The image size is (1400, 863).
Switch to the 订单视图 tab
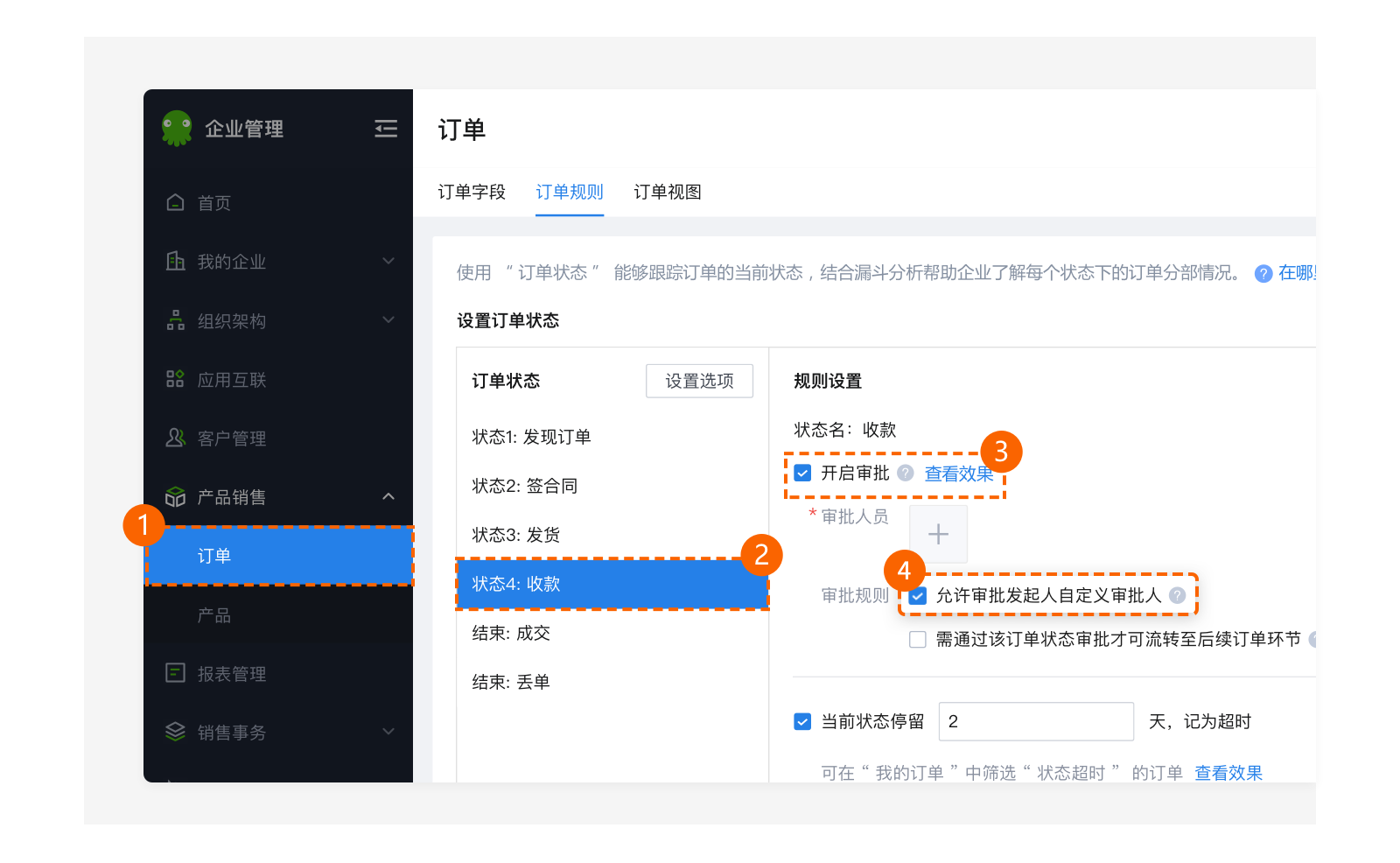(x=668, y=192)
